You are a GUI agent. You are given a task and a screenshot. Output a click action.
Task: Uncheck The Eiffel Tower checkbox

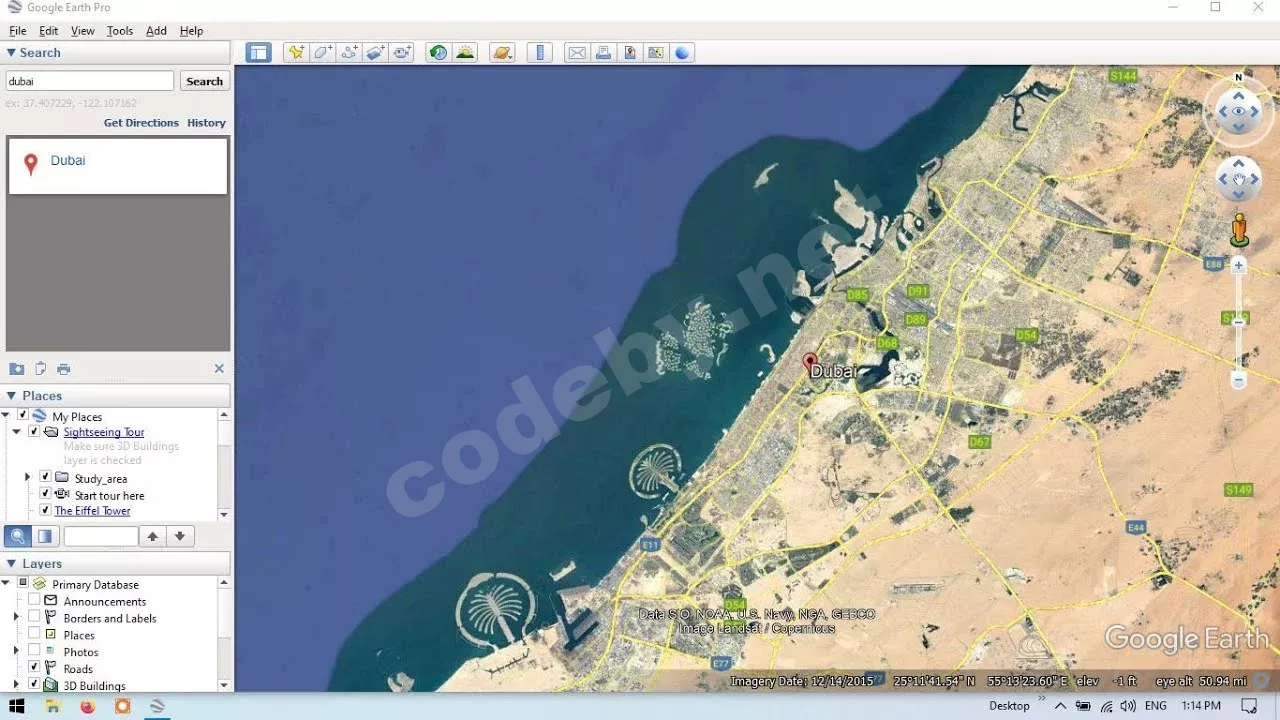[45, 510]
